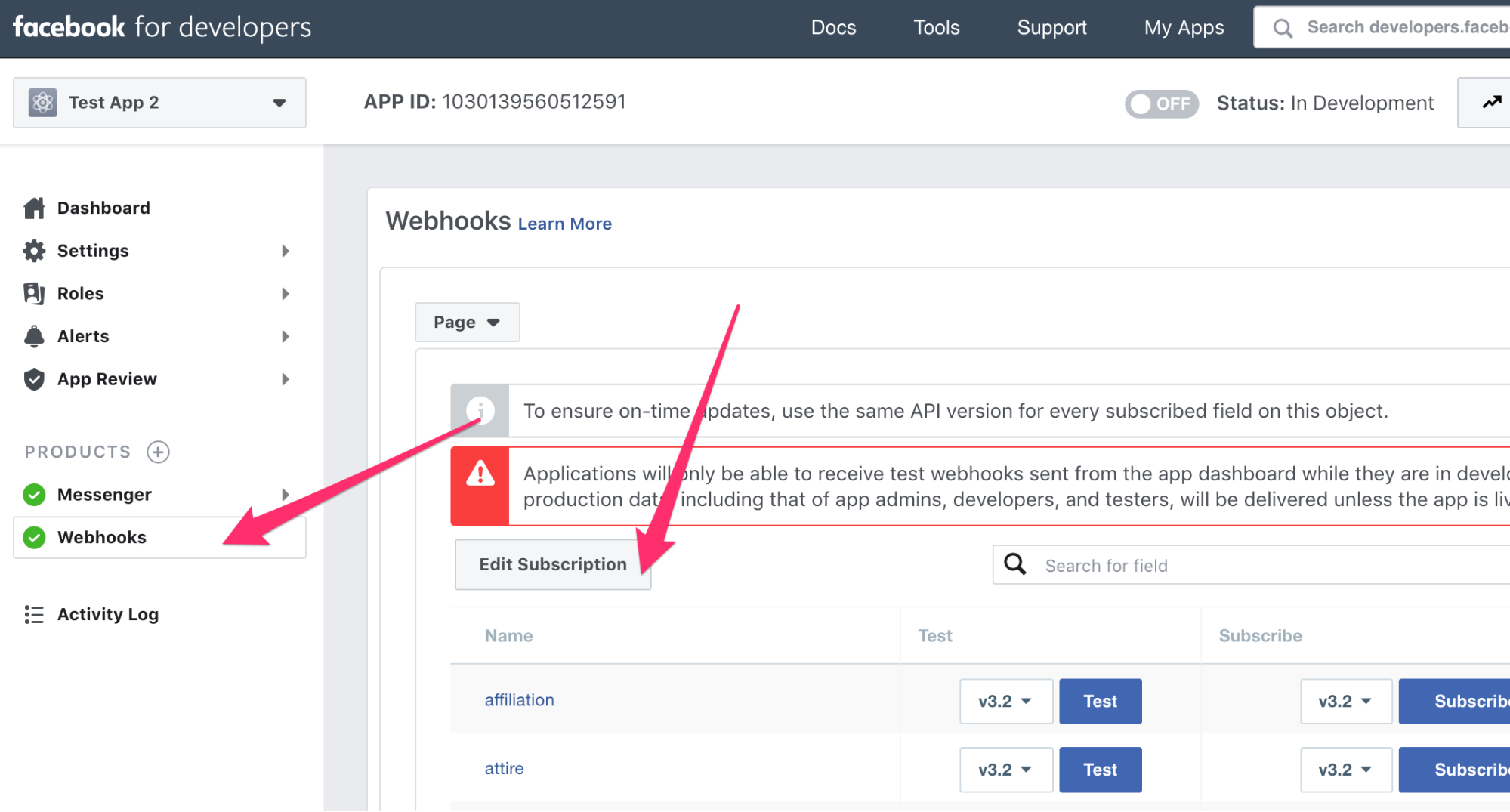This screenshot has width=1510, height=812.
Task: Expand the App Review submenu arrow
Action: 286,379
